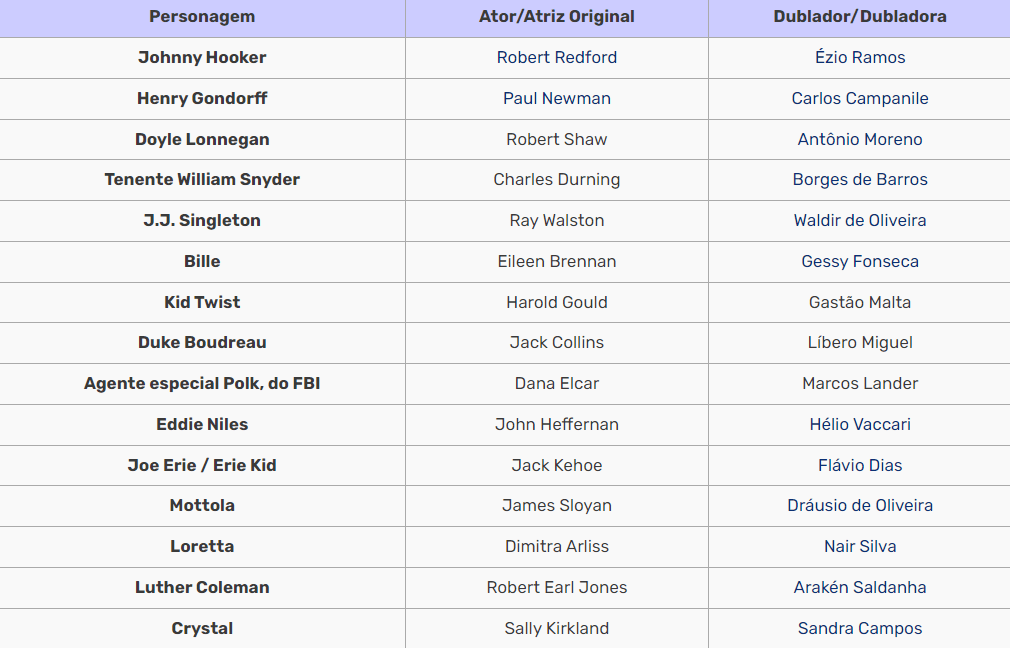Click the Dublador/Dubladora column header
The height and width of the screenshot is (648, 1010).
pyautogui.click(x=860, y=17)
